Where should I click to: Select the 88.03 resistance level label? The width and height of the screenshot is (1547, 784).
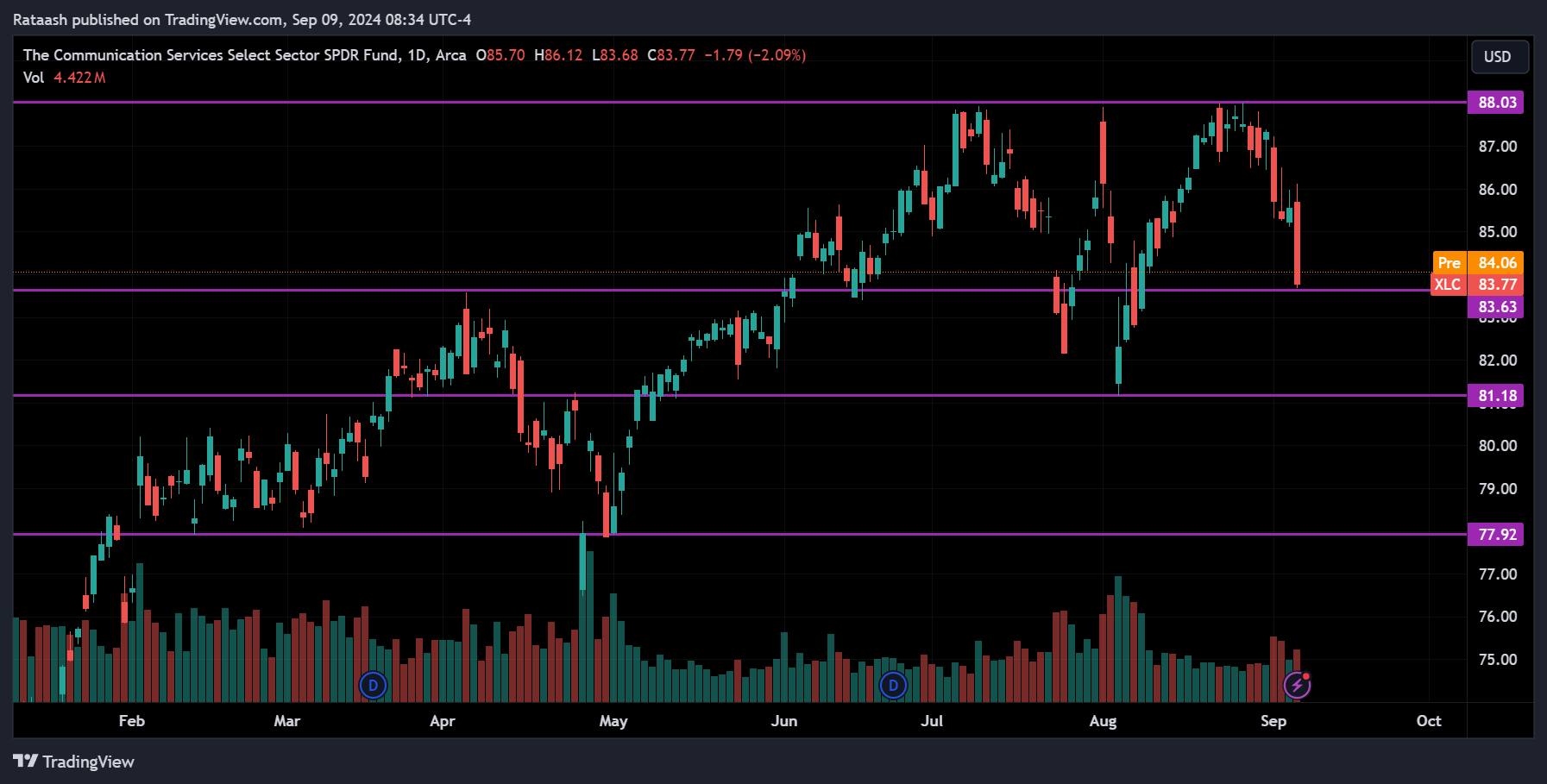pos(1496,103)
